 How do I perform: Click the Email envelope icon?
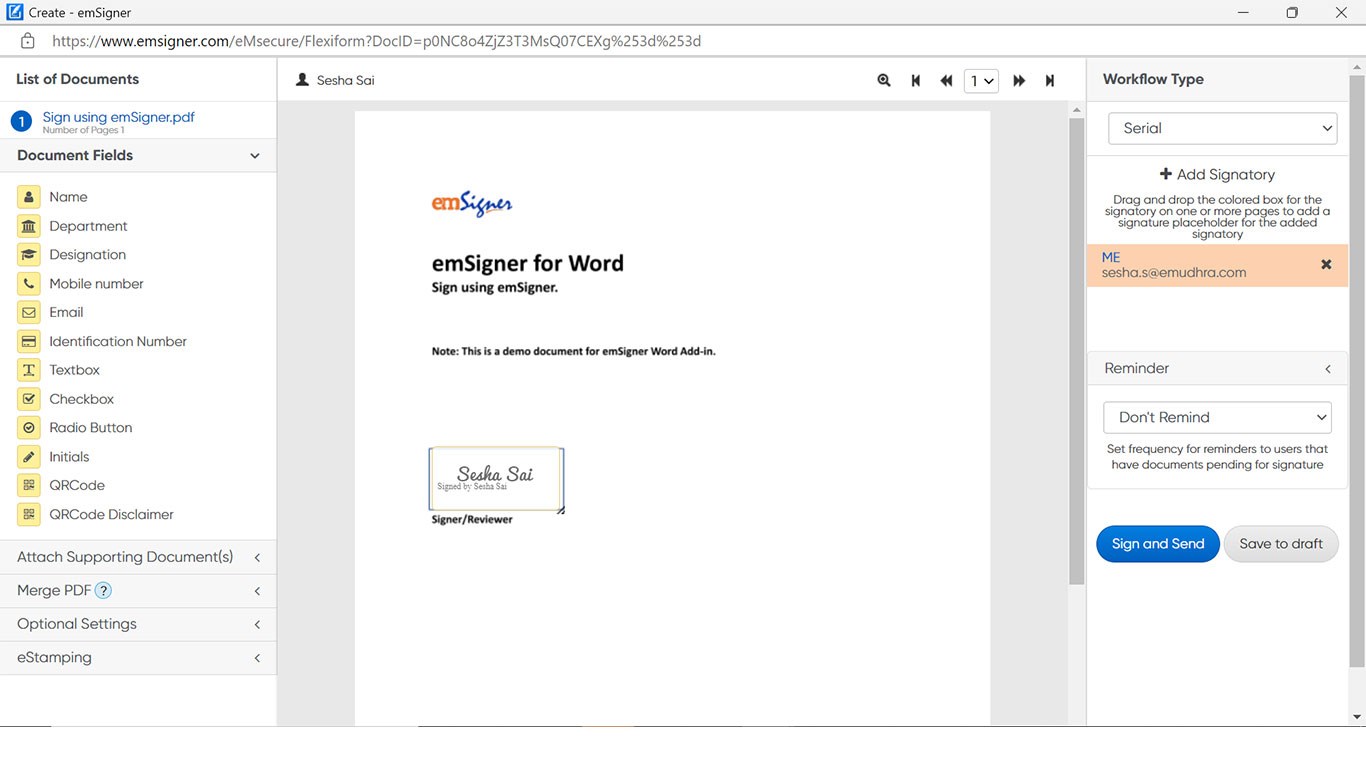[29, 312]
